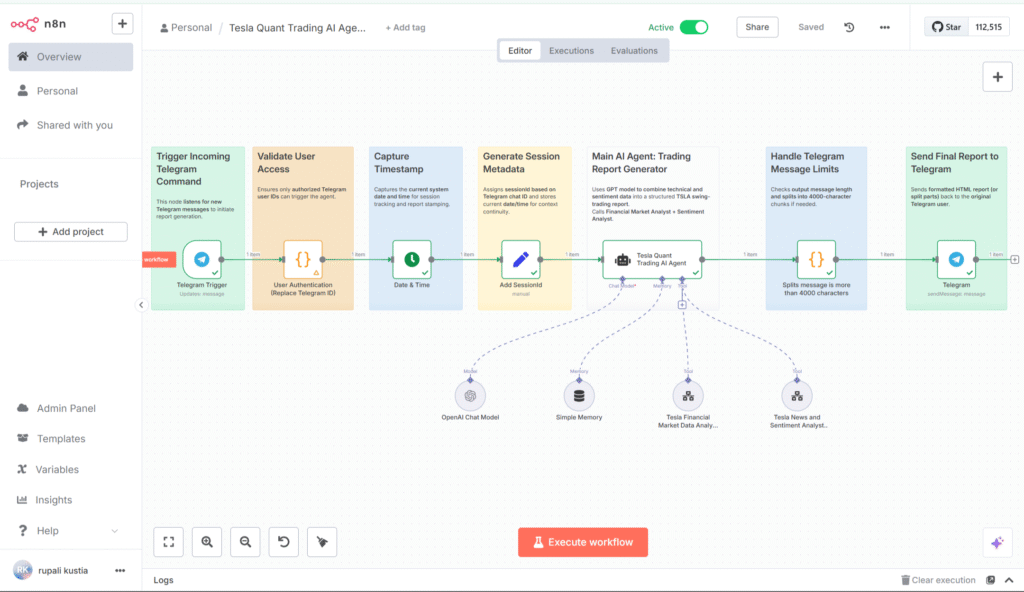Select the Date & Time node
Screen dimensions: 1024x592
point(412,259)
